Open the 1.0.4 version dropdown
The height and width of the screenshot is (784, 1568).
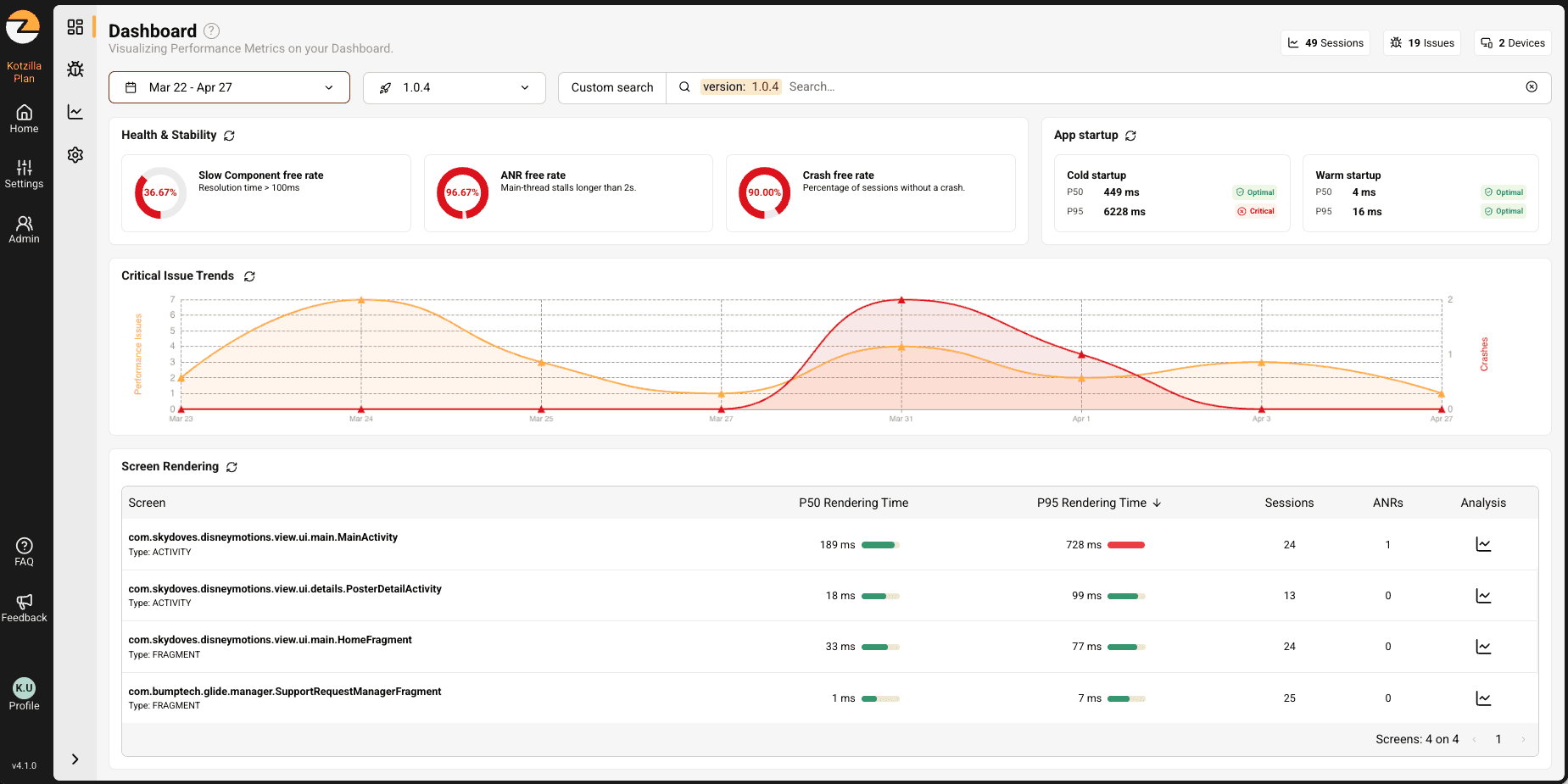(x=455, y=87)
